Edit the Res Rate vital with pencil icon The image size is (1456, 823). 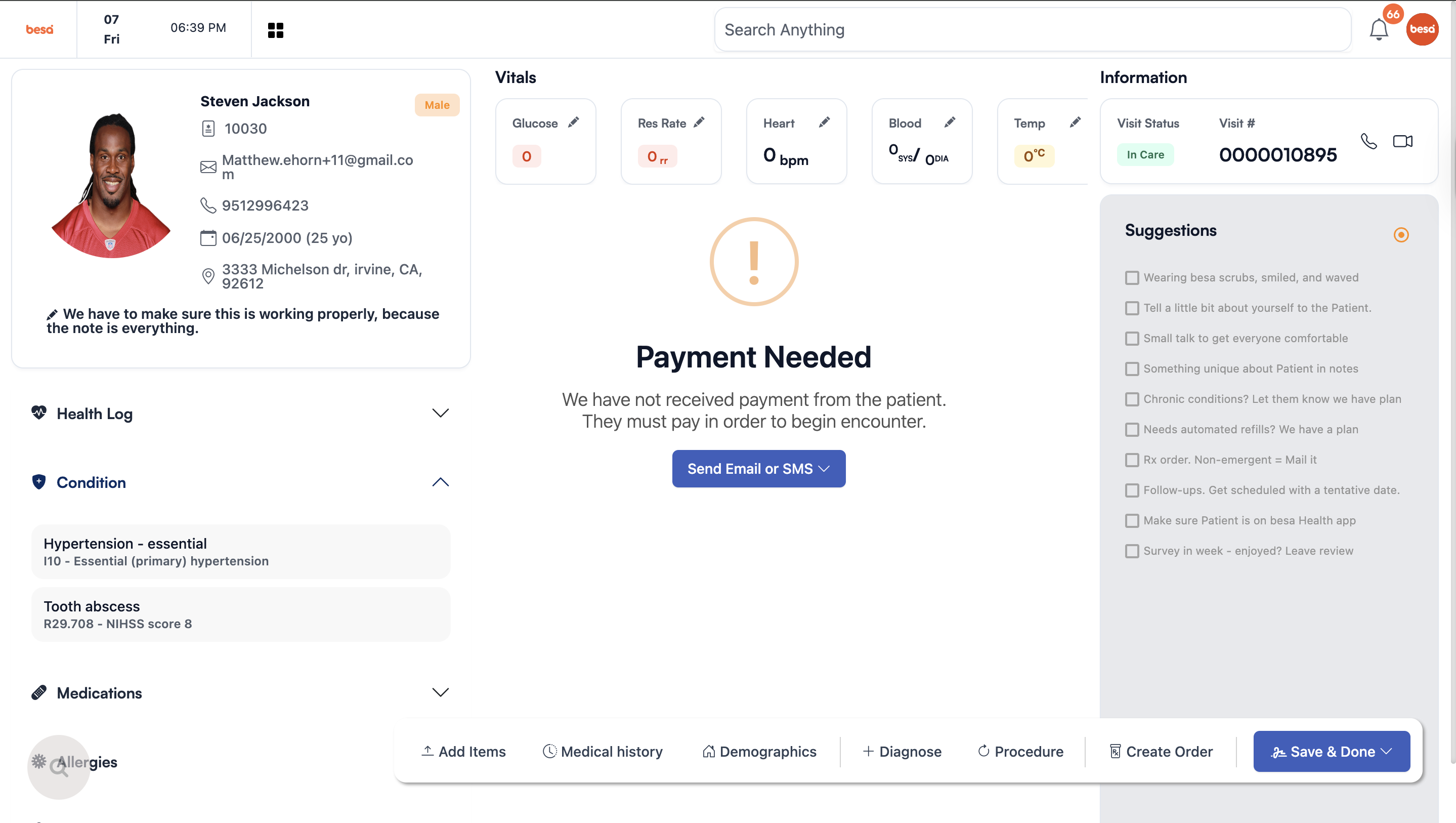pyautogui.click(x=699, y=122)
